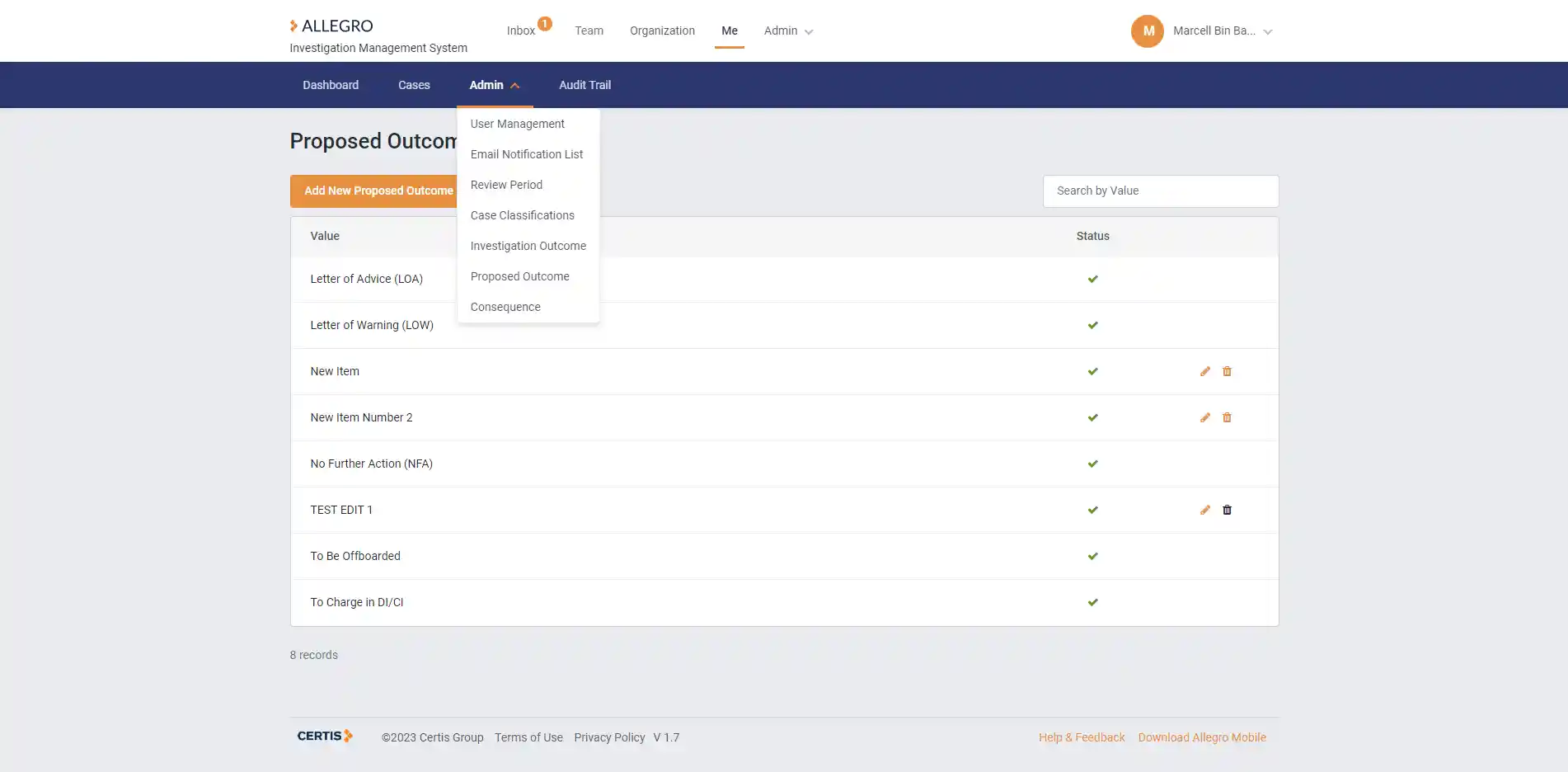Click status checkmark for Letter of Warning (LOW)

(x=1092, y=325)
